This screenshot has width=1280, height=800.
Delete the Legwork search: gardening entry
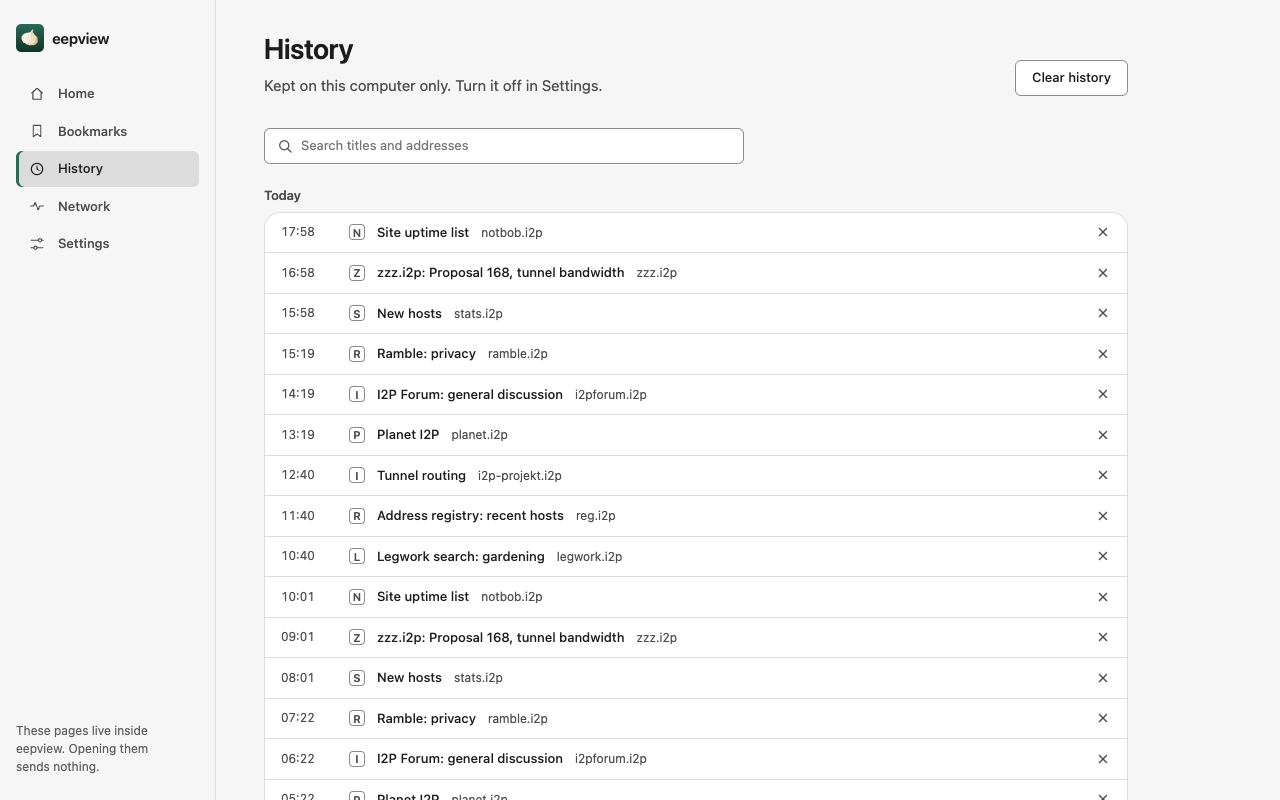(1103, 556)
